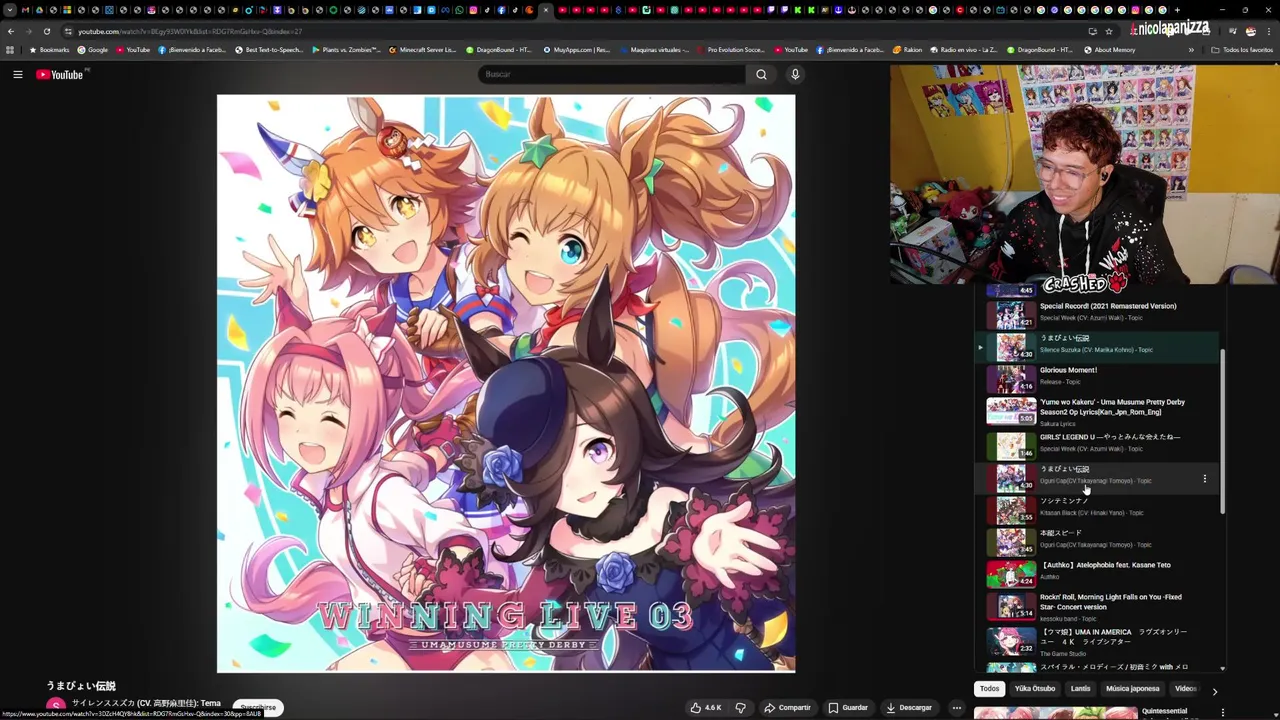Open the Rakion bookmark

point(907,49)
